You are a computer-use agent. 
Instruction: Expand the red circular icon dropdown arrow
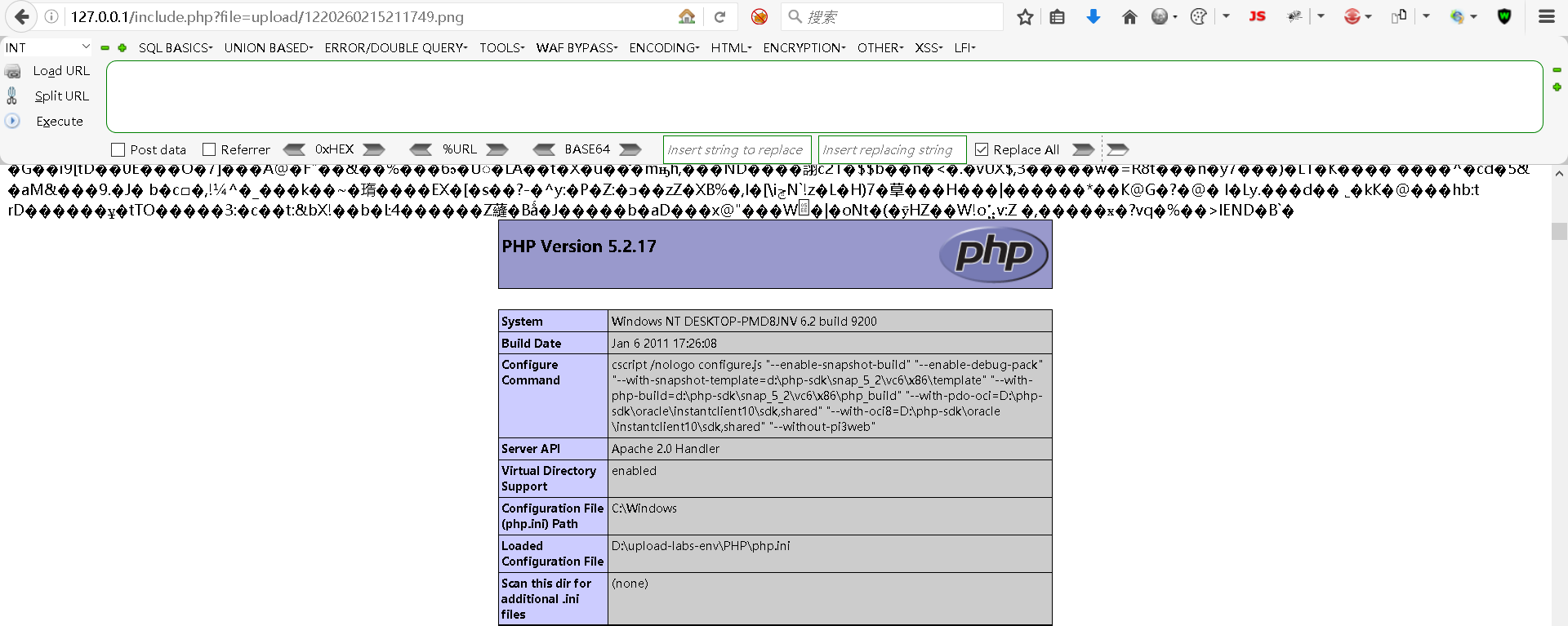click(x=1369, y=16)
